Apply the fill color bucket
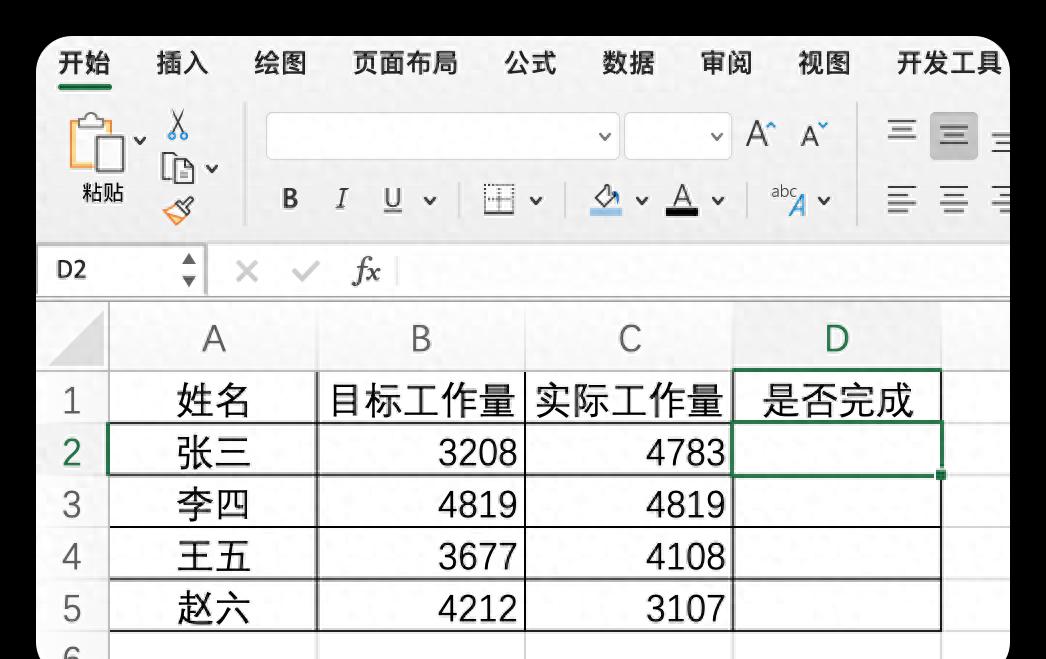The image size is (1046, 659). click(x=606, y=199)
